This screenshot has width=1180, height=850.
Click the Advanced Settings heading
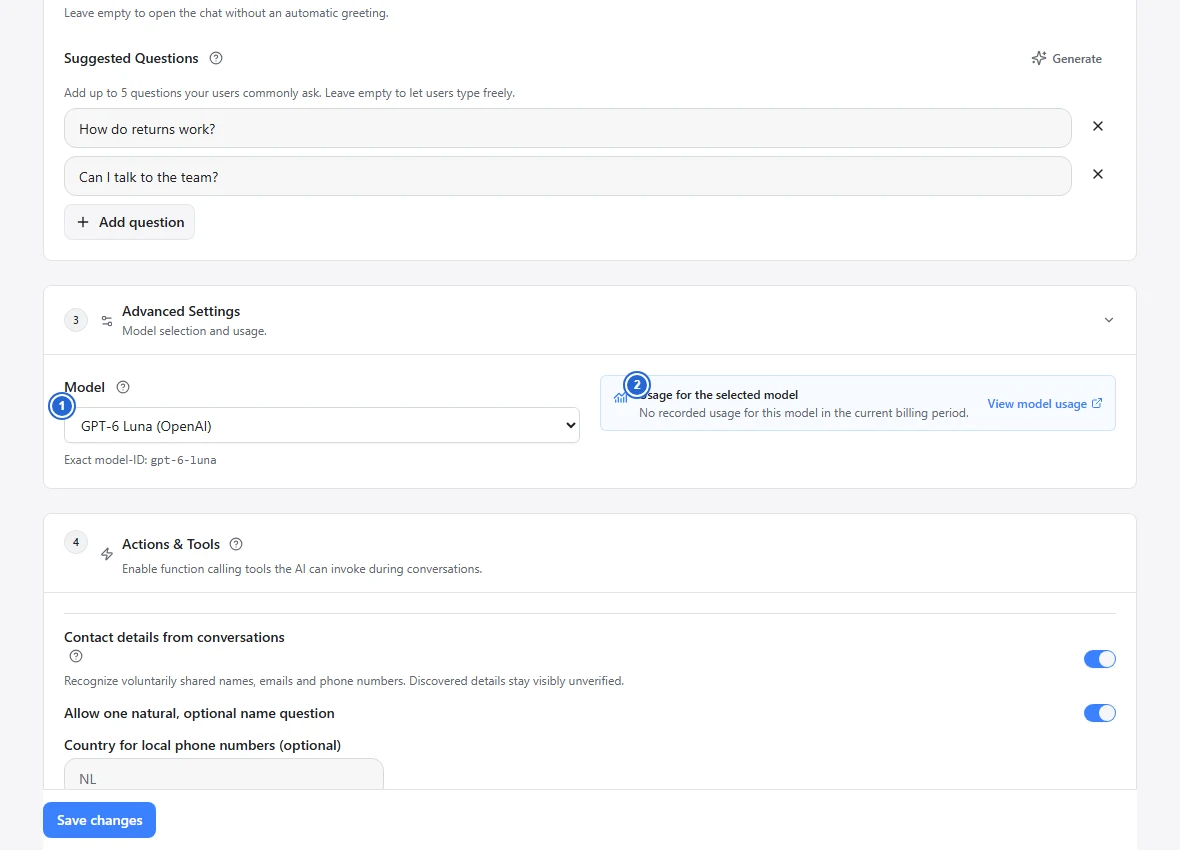pyautogui.click(x=181, y=311)
